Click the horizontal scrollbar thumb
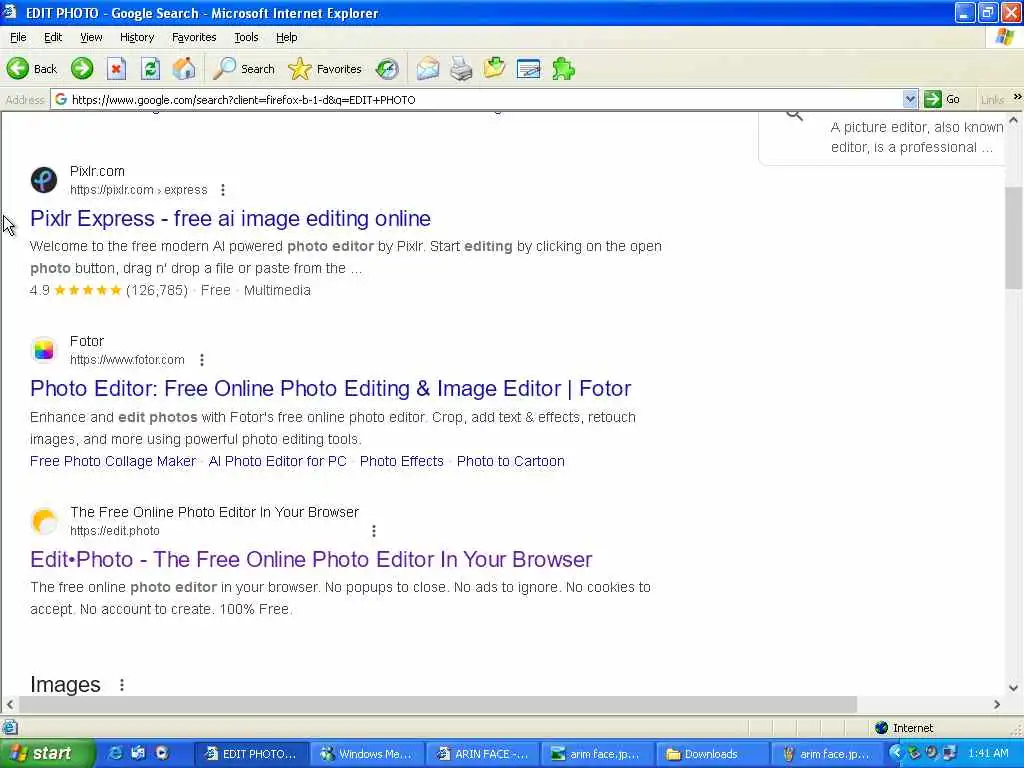 click(438, 705)
